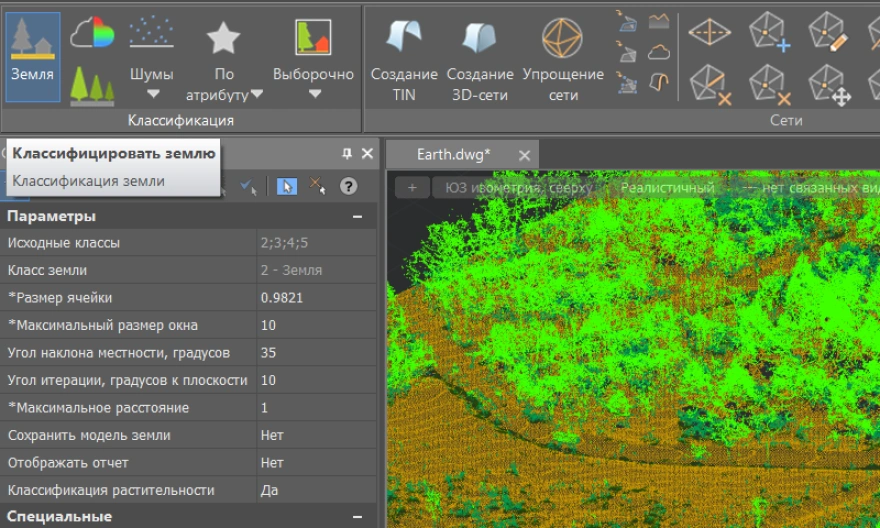Collapse the Параметры section

click(x=357, y=216)
